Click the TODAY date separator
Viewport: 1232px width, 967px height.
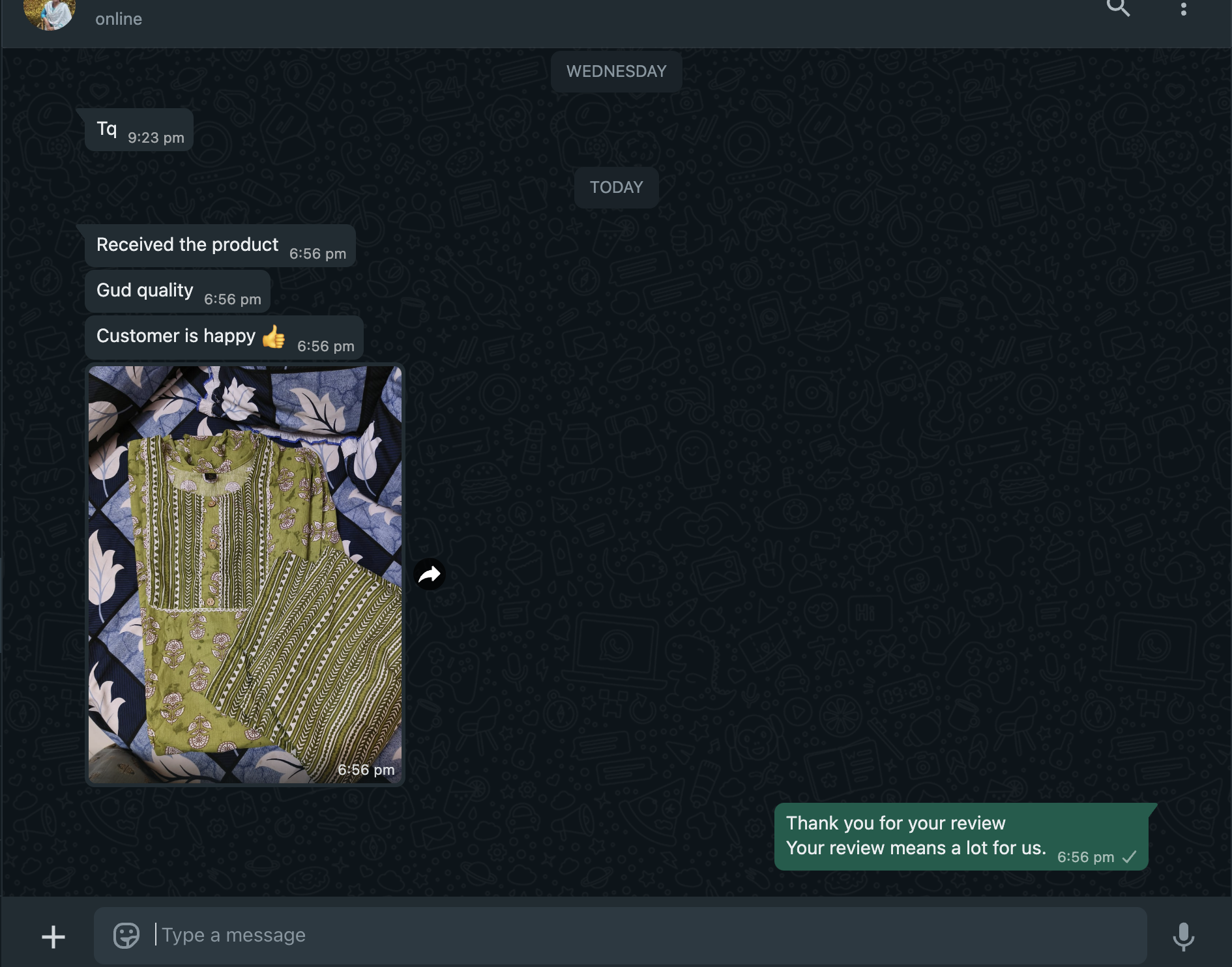tap(616, 188)
